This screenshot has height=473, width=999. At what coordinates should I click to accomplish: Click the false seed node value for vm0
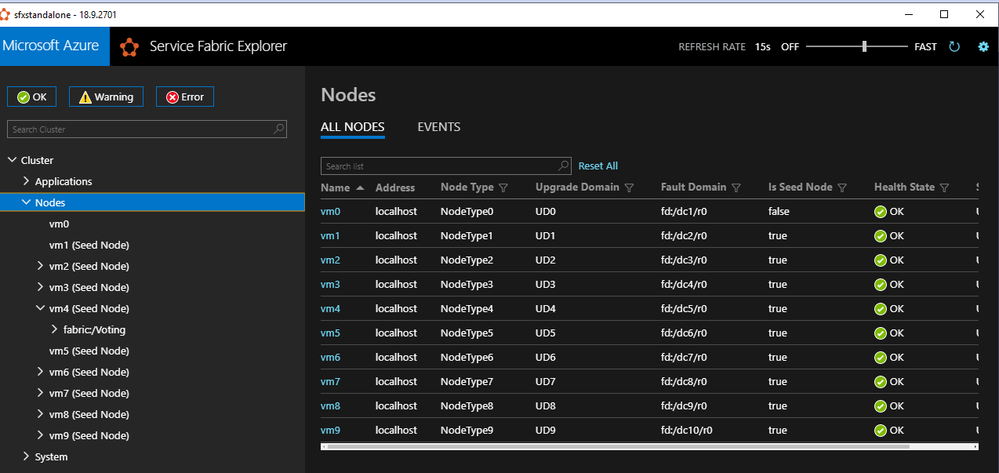point(779,212)
